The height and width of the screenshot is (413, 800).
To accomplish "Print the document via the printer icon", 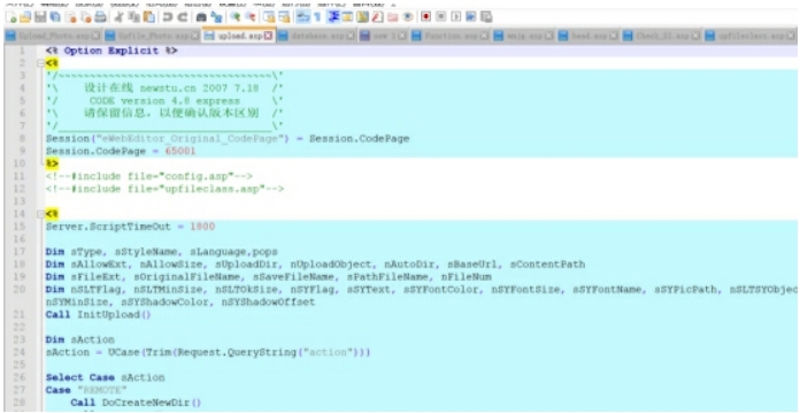I will tap(101, 17).
